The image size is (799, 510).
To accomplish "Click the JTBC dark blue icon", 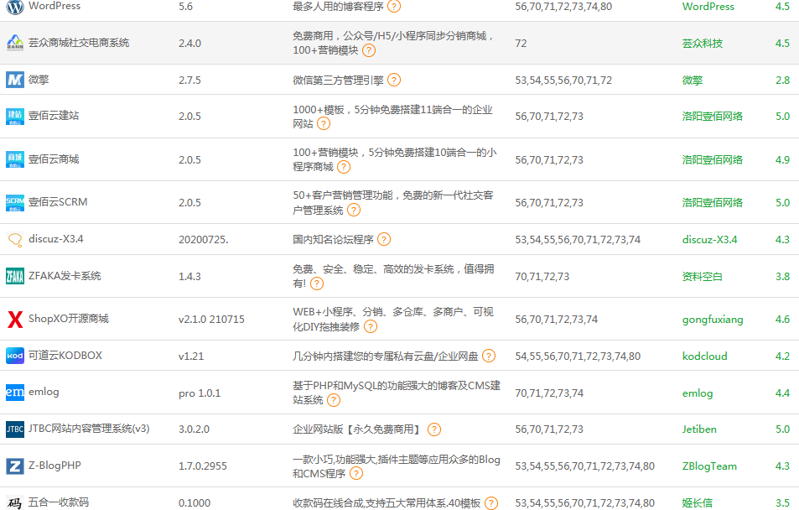I will tap(15, 429).
